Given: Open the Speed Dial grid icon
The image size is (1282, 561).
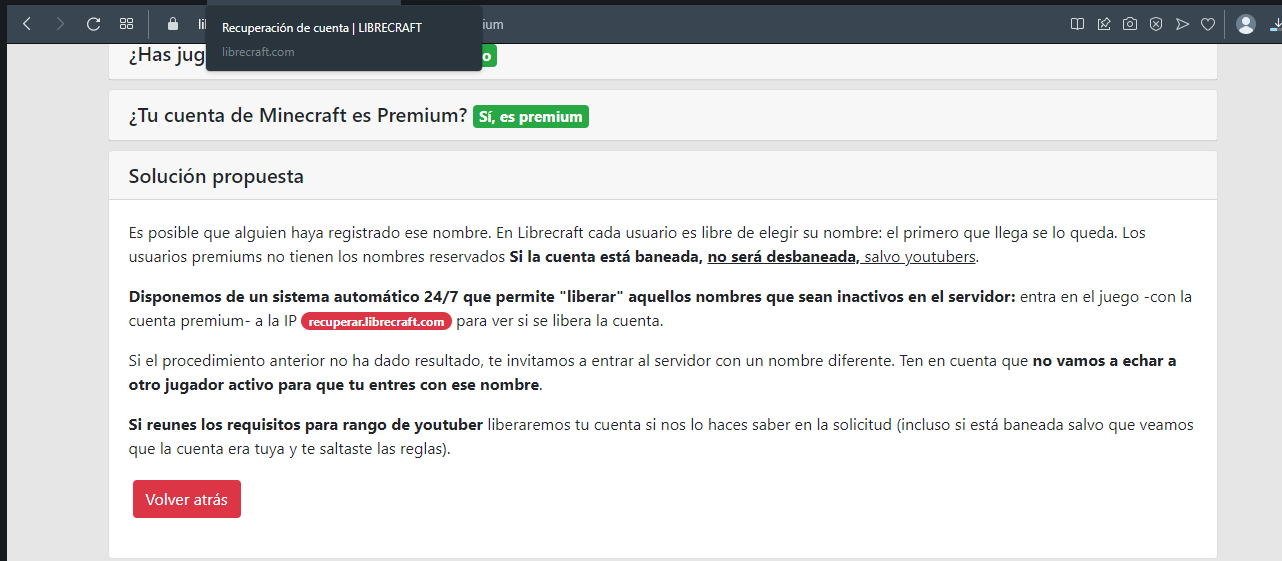Looking at the screenshot, I should [126, 23].
